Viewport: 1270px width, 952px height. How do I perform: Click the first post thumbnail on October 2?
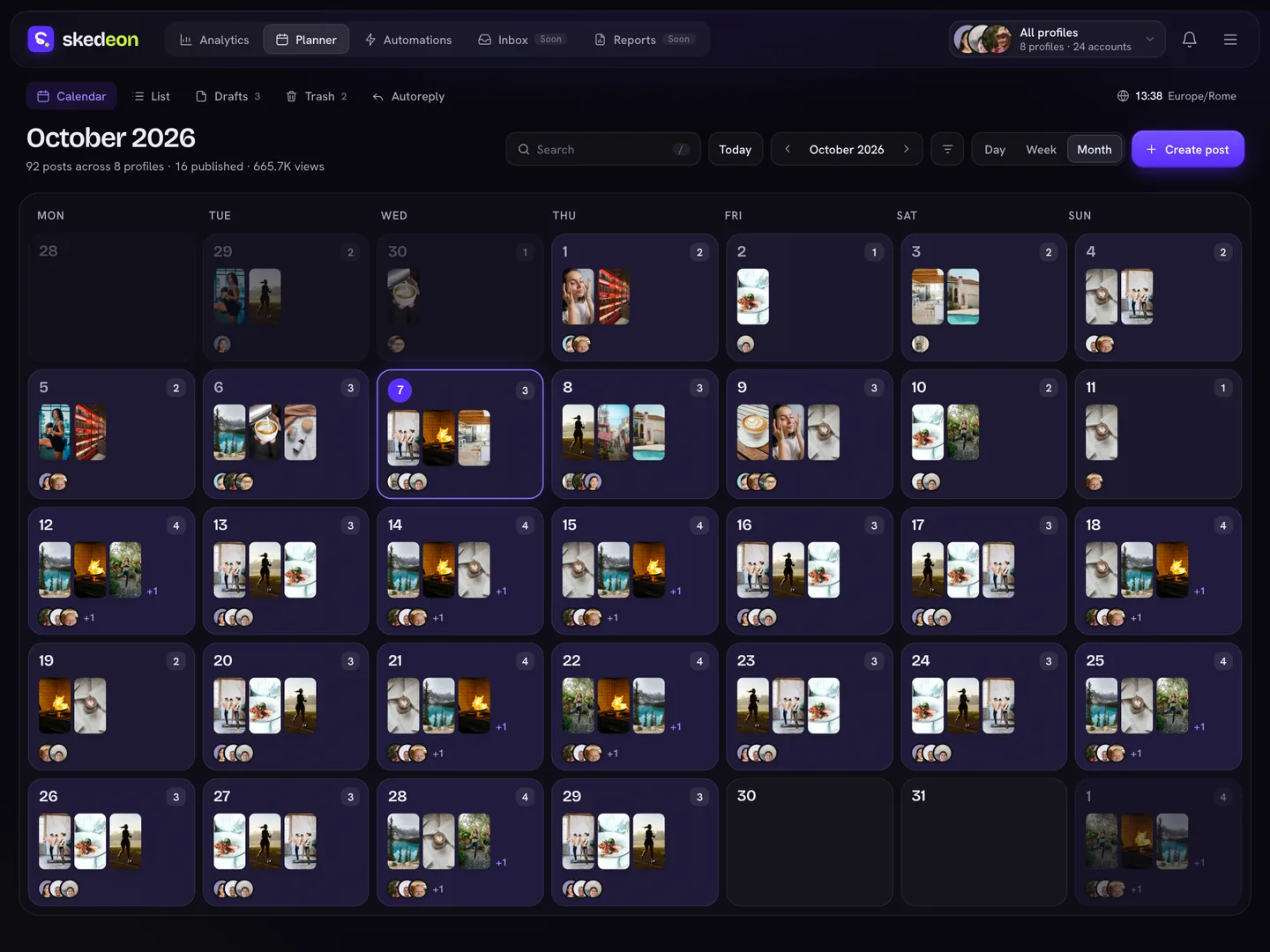(752, 296)
